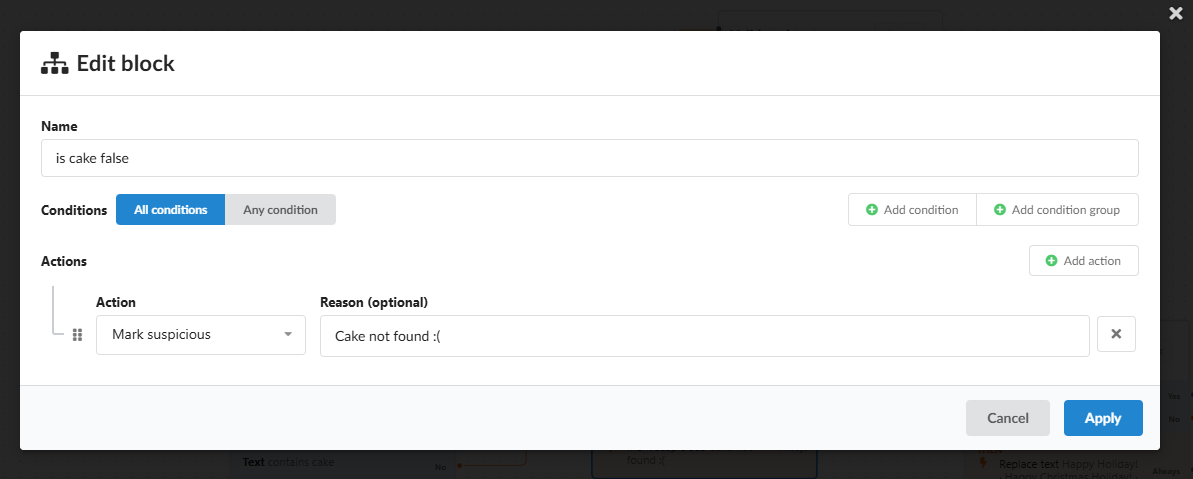This screenshot has height=479, width=1193.
Task: Remove the Mark suspicious action with its X
Action: coord(1116,334)
